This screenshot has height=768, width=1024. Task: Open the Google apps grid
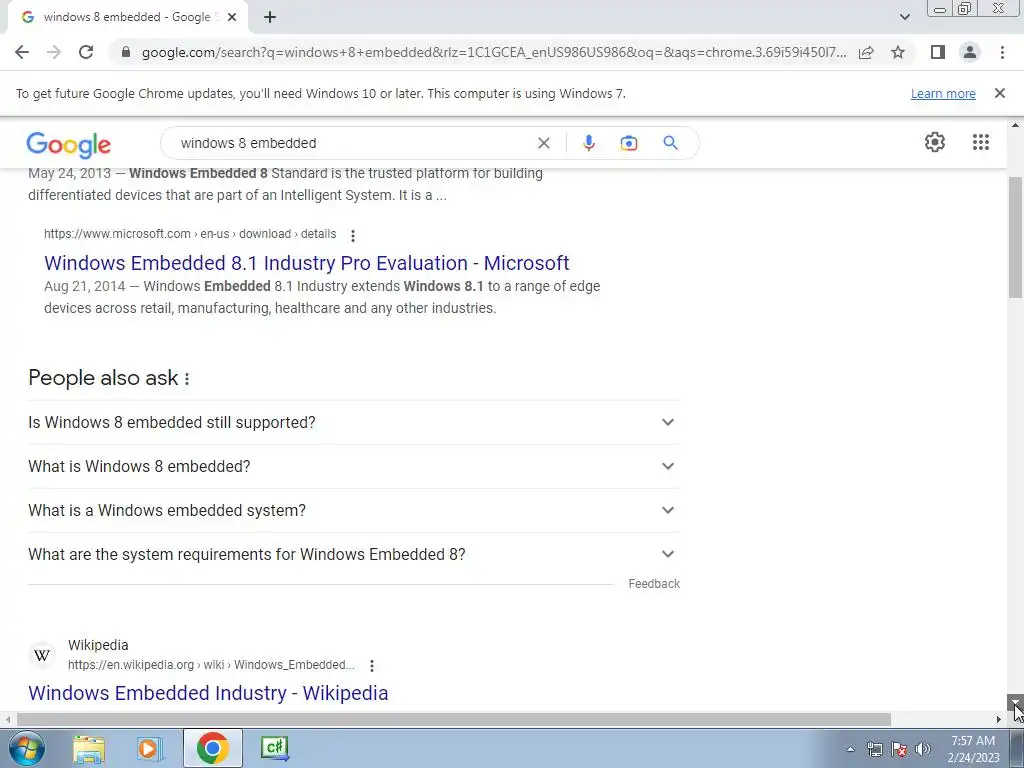[x=980, y=142]
